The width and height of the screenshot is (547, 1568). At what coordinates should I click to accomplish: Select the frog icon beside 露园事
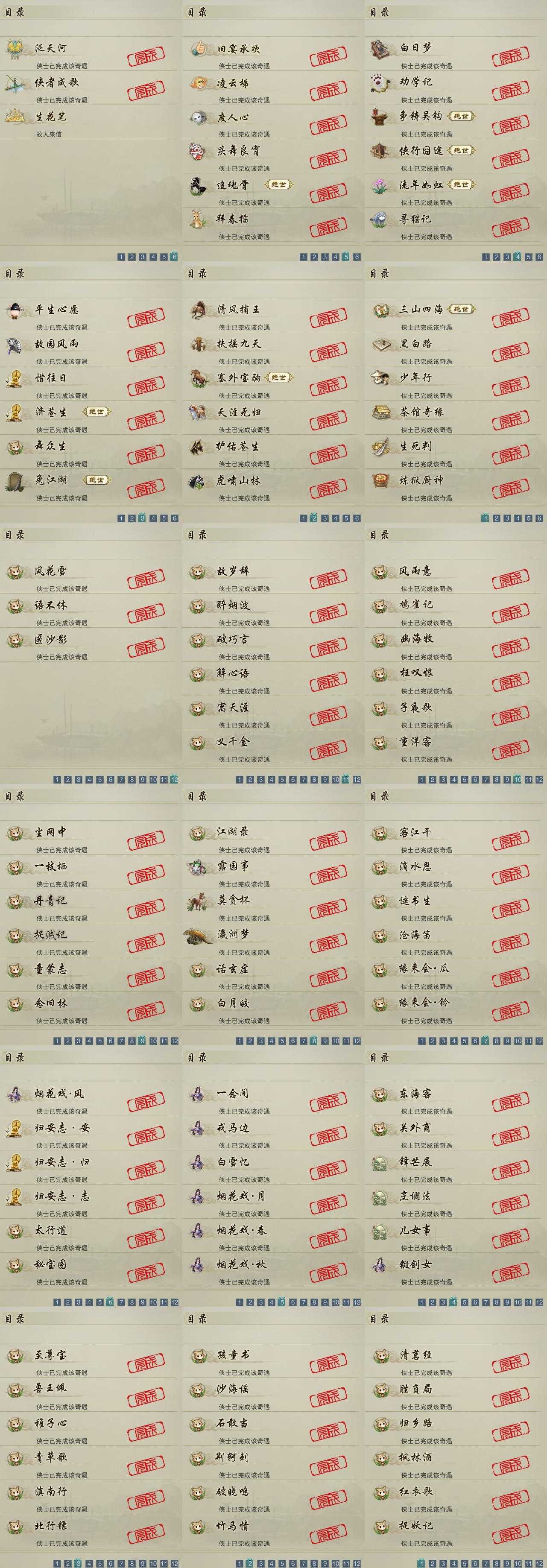point(197,867)
